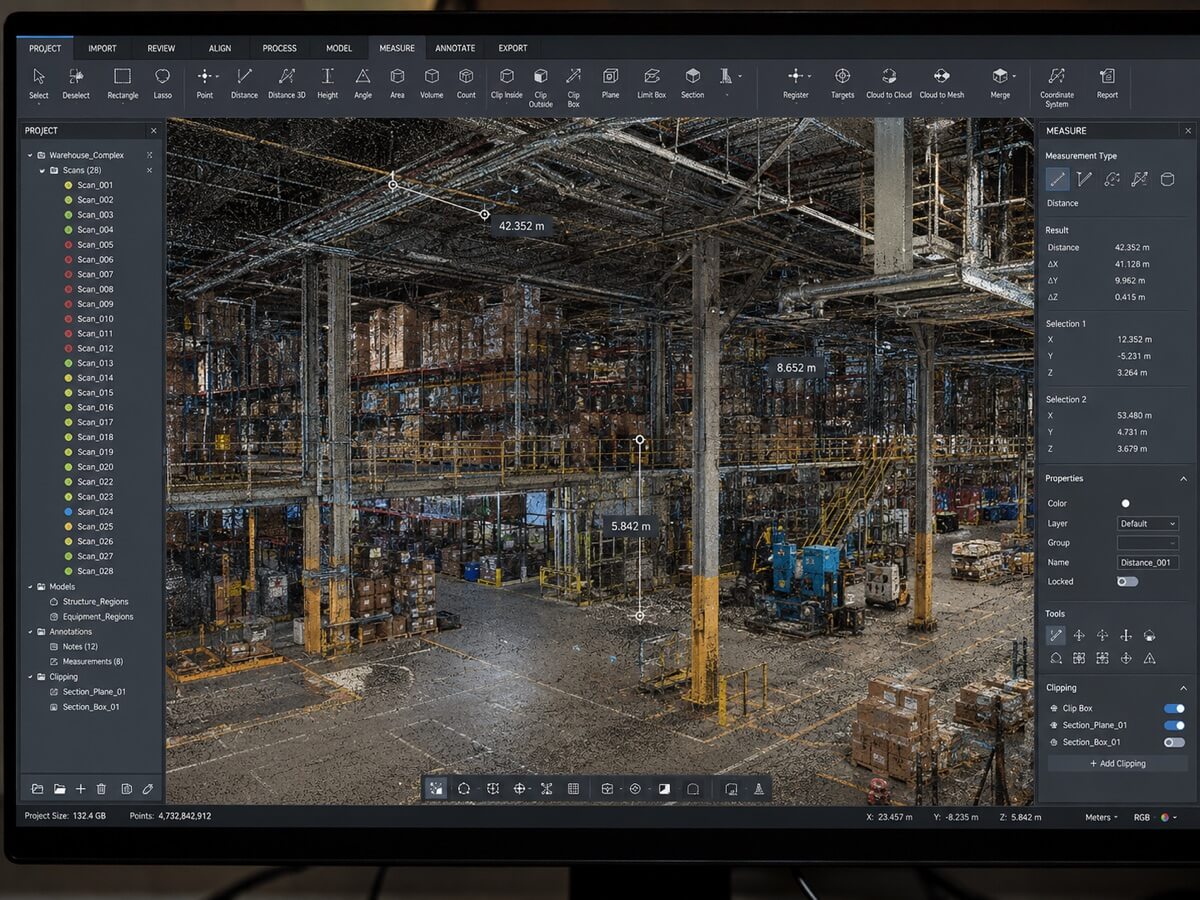Viewport: 1200px width, 900px height.
Task: Activate the Clip Box toolbar tool
Action: pos(573,88)
